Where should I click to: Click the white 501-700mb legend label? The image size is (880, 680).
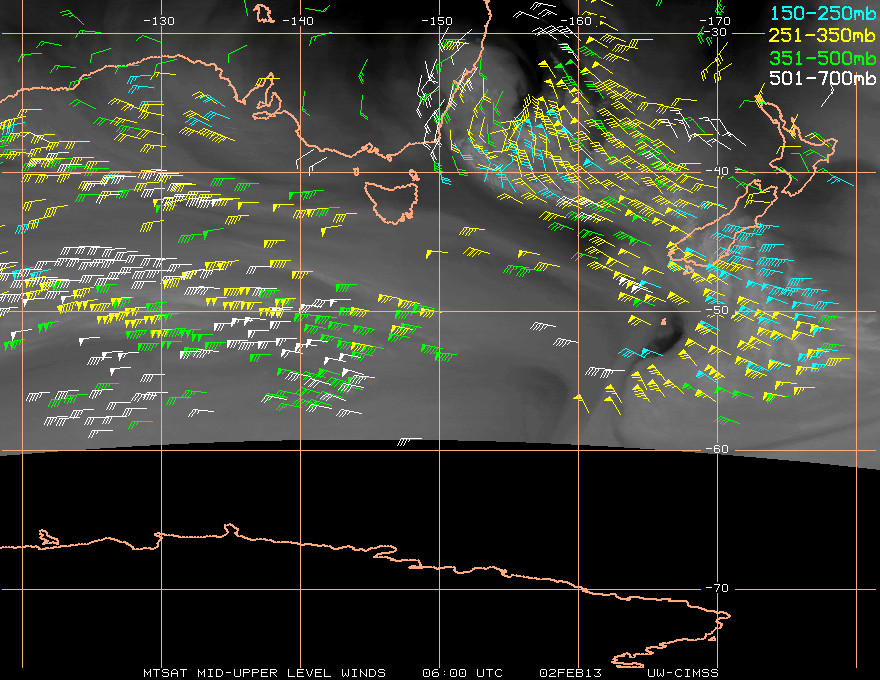pyautogui.click(x=822, y=78)
